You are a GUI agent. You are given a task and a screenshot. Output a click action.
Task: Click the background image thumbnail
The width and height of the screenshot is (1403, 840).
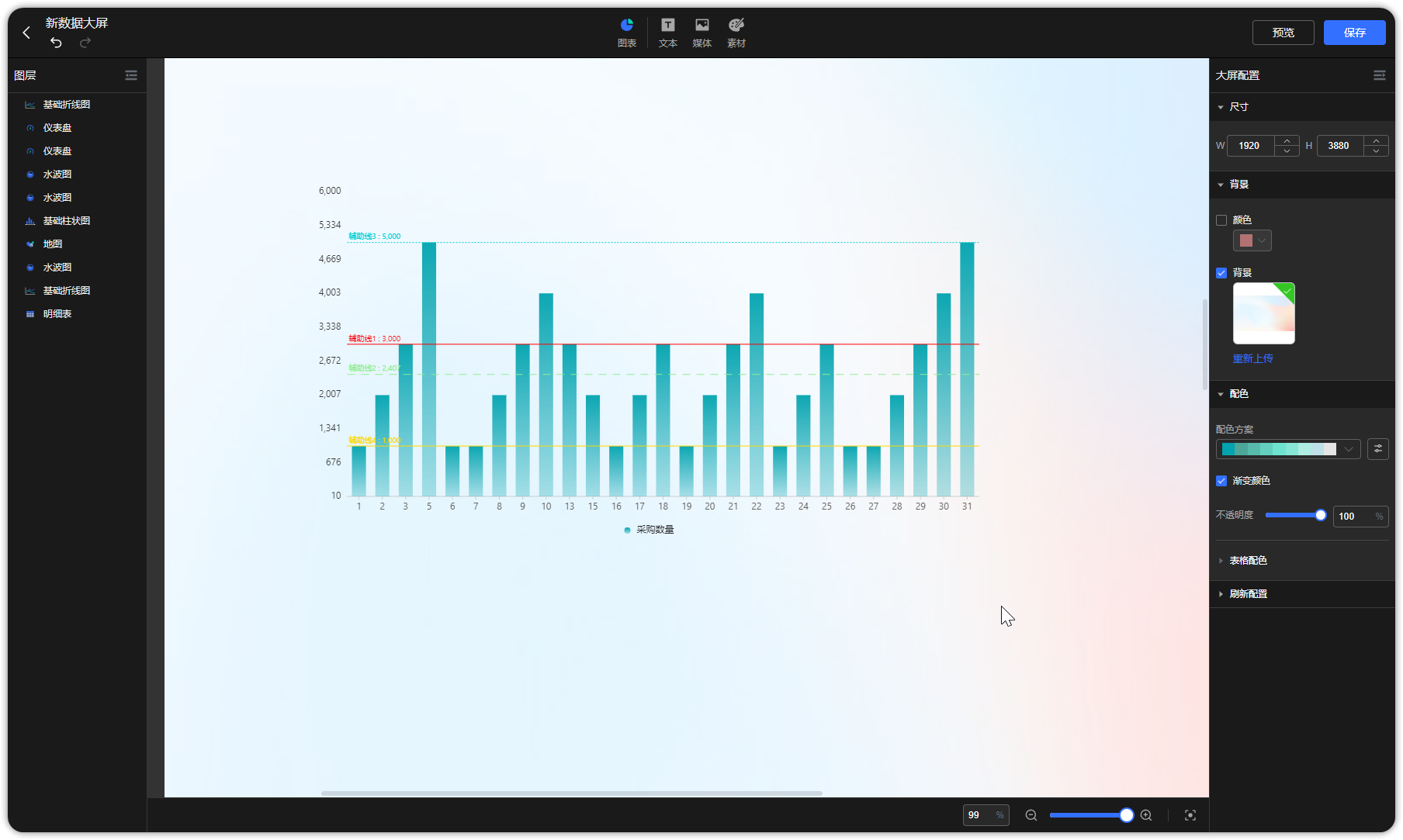(x=1264, y=313)
